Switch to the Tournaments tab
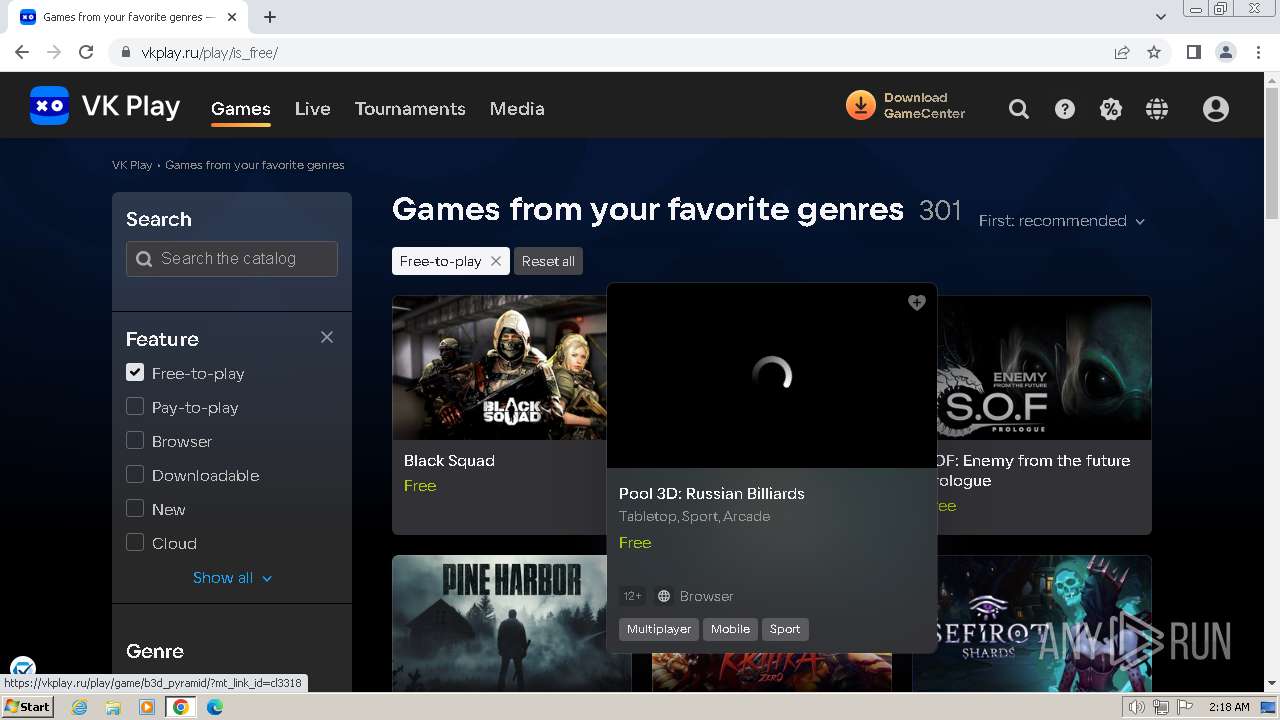Viewport: 1280px width, 720px height. [x=410, y=109]
